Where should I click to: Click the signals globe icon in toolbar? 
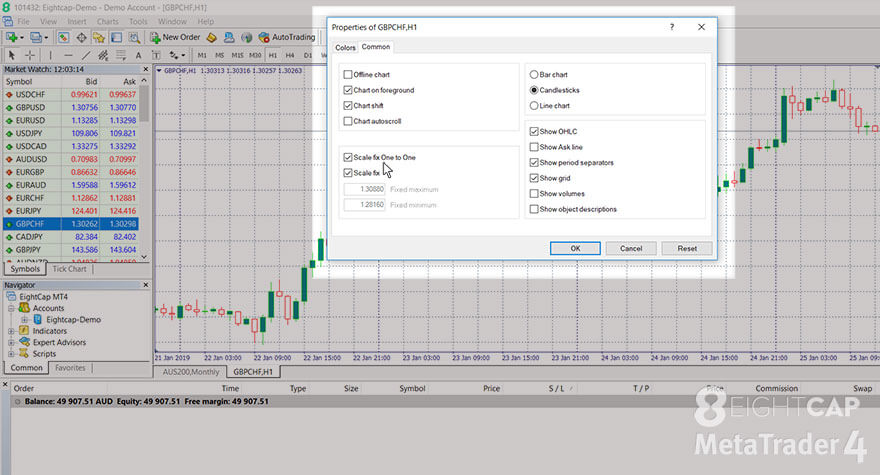point(246,38)
